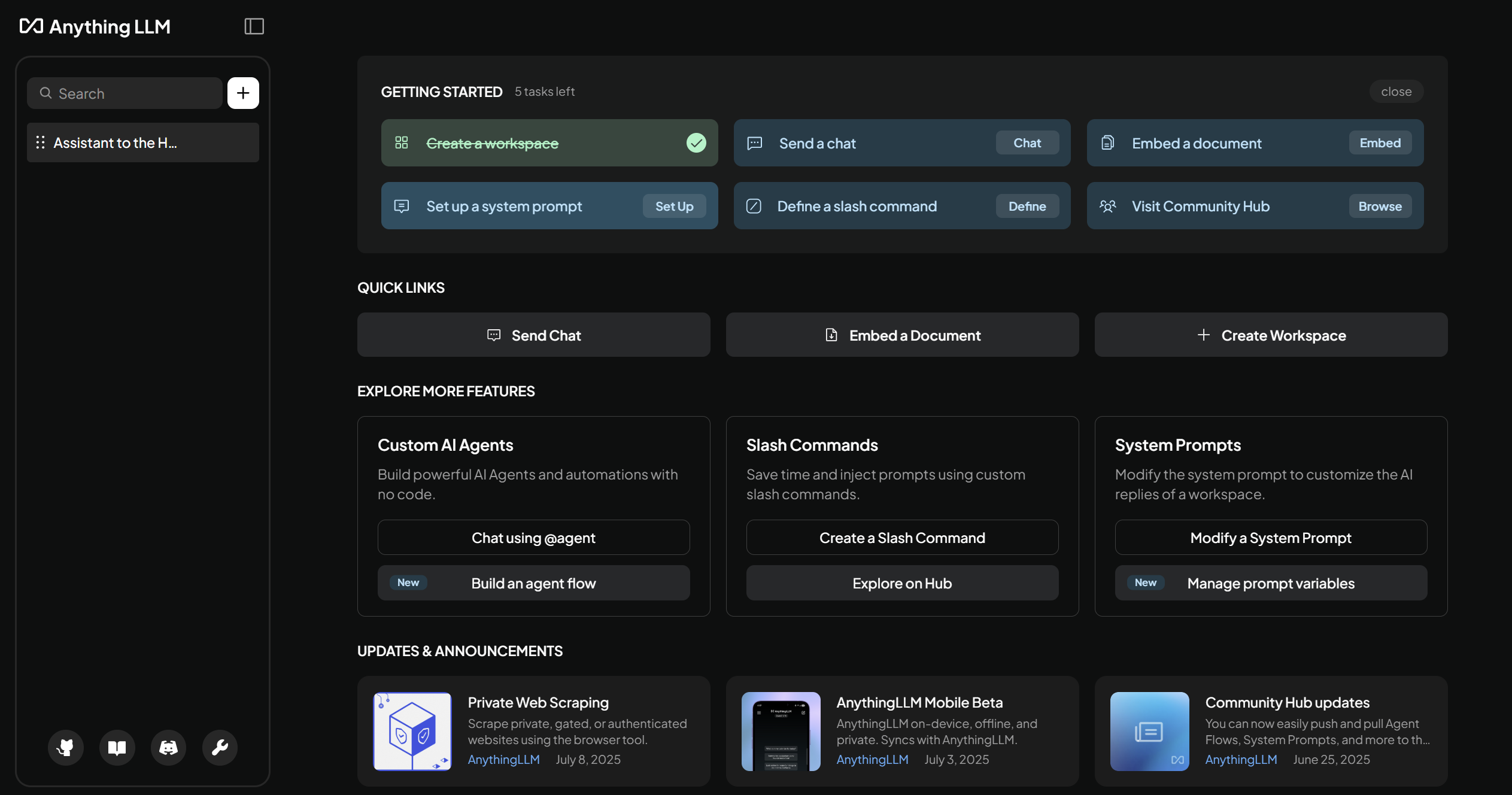
Task: Collapse the sidebar with the panel icon
Action: tap(254, 26)
